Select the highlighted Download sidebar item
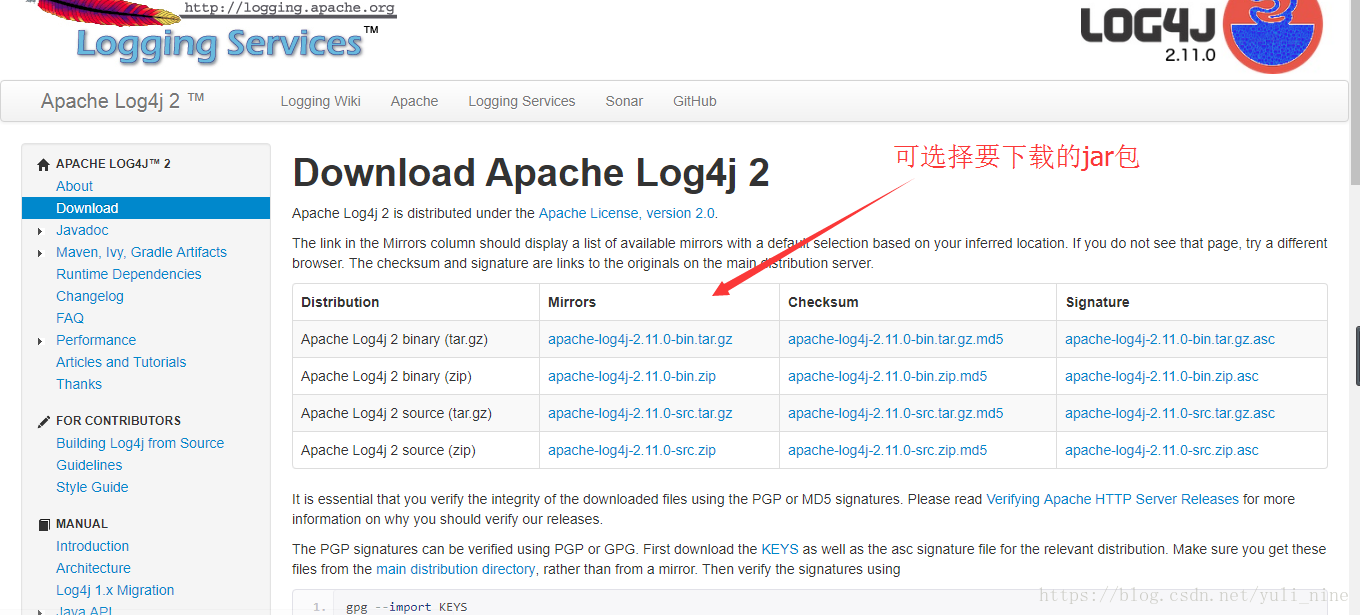1360x615 pixels. [x=146, y=208]
